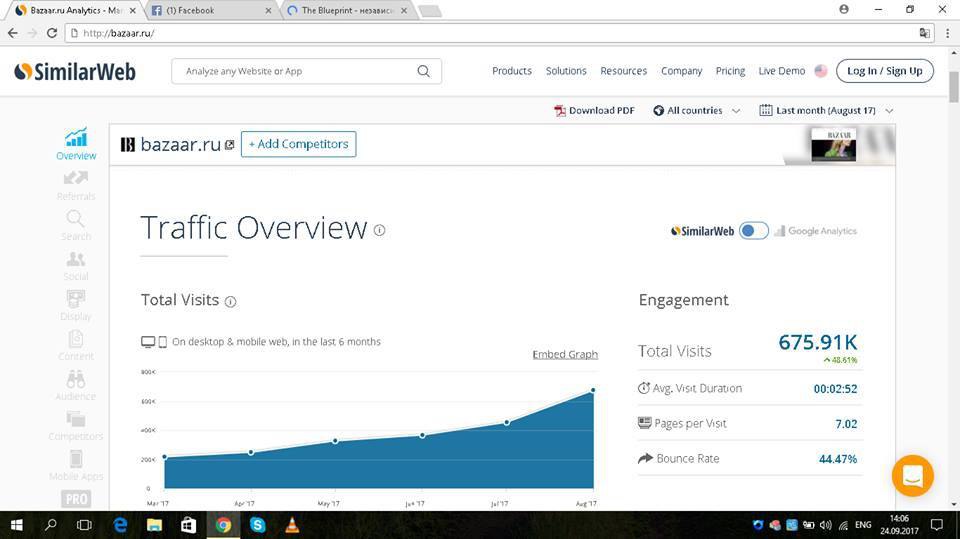The width and height of the screenshot is (960, 539).
Task: Click info icon next to Traffic Overview
Action: click(380, 230)
